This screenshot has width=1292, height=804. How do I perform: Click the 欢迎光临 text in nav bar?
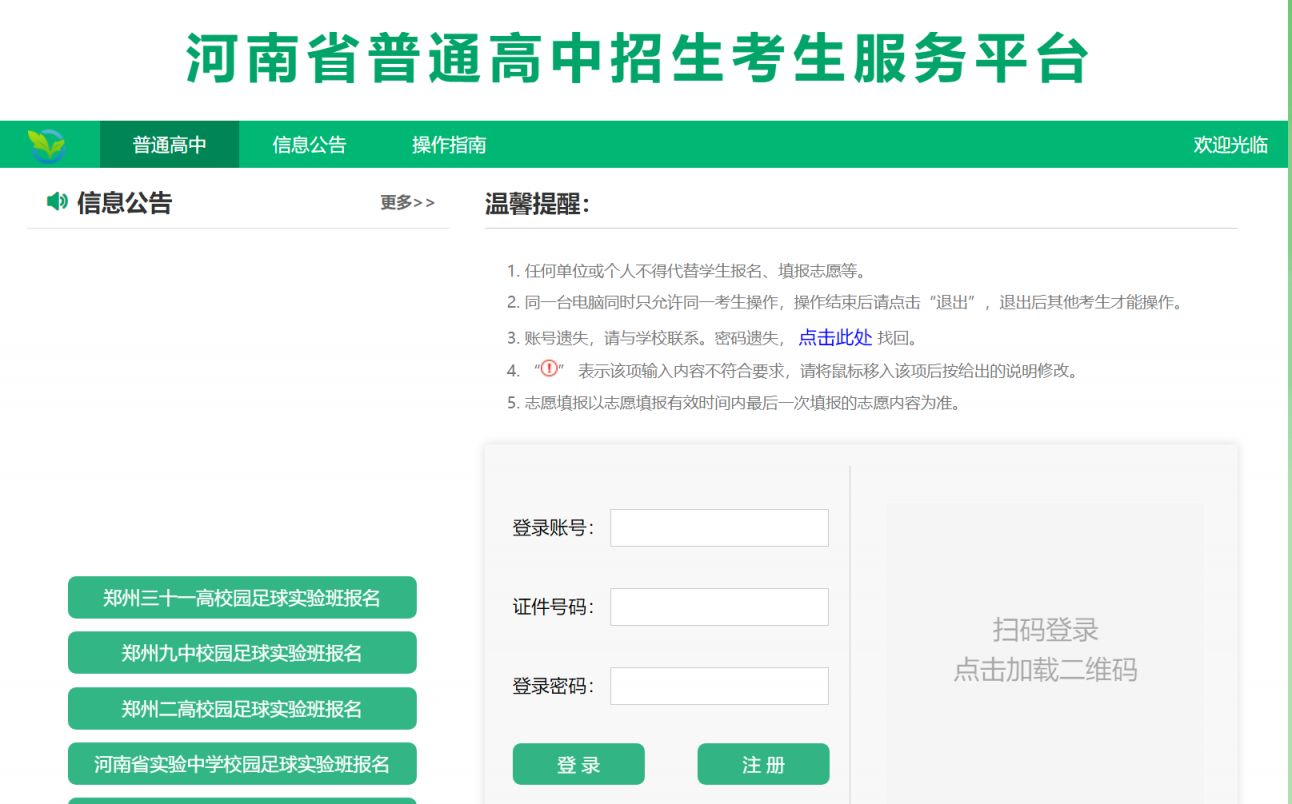click(x=1230, y=145)
